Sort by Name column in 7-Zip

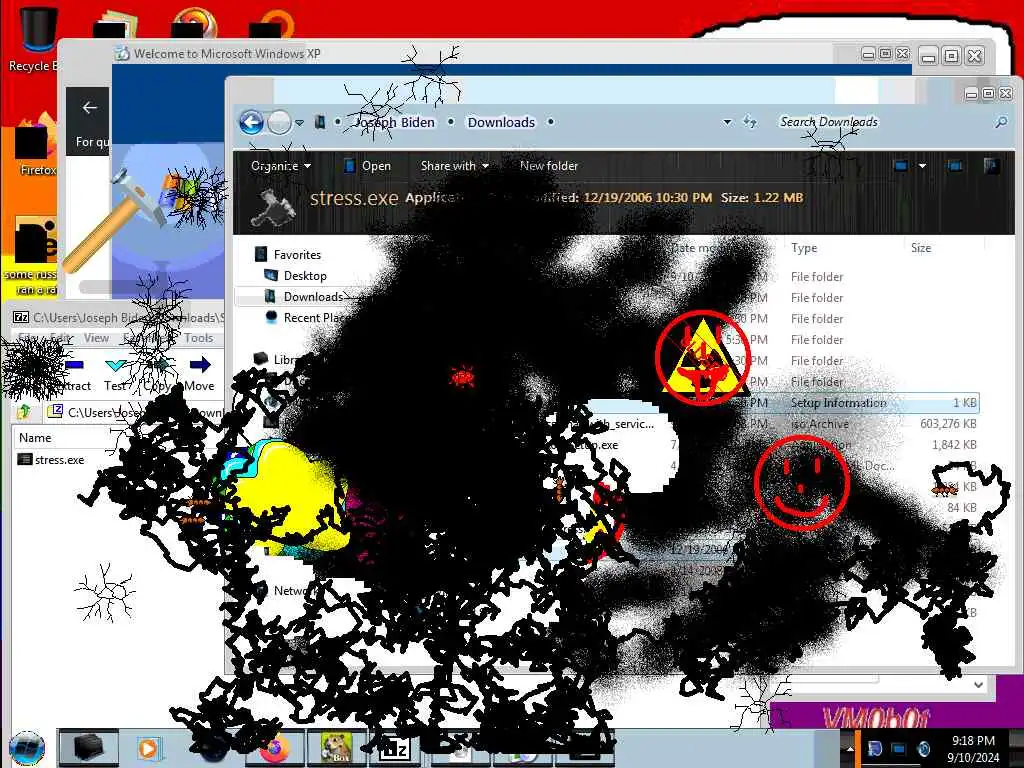pos(35,438)
